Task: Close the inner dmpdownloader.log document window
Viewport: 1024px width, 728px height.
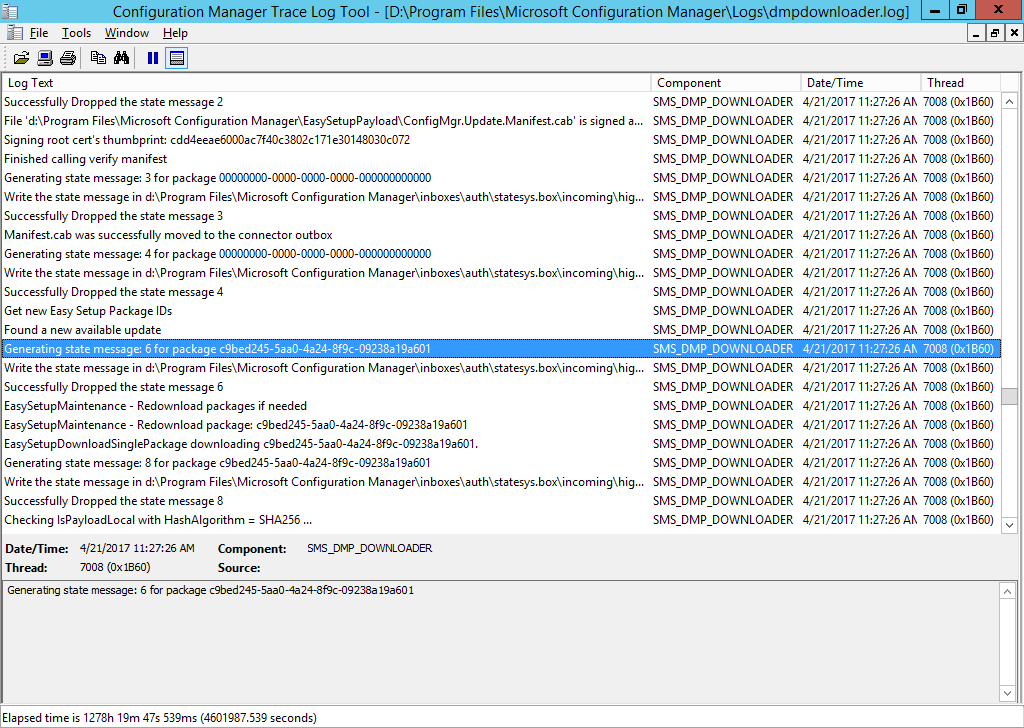Action: [1014, 33]
